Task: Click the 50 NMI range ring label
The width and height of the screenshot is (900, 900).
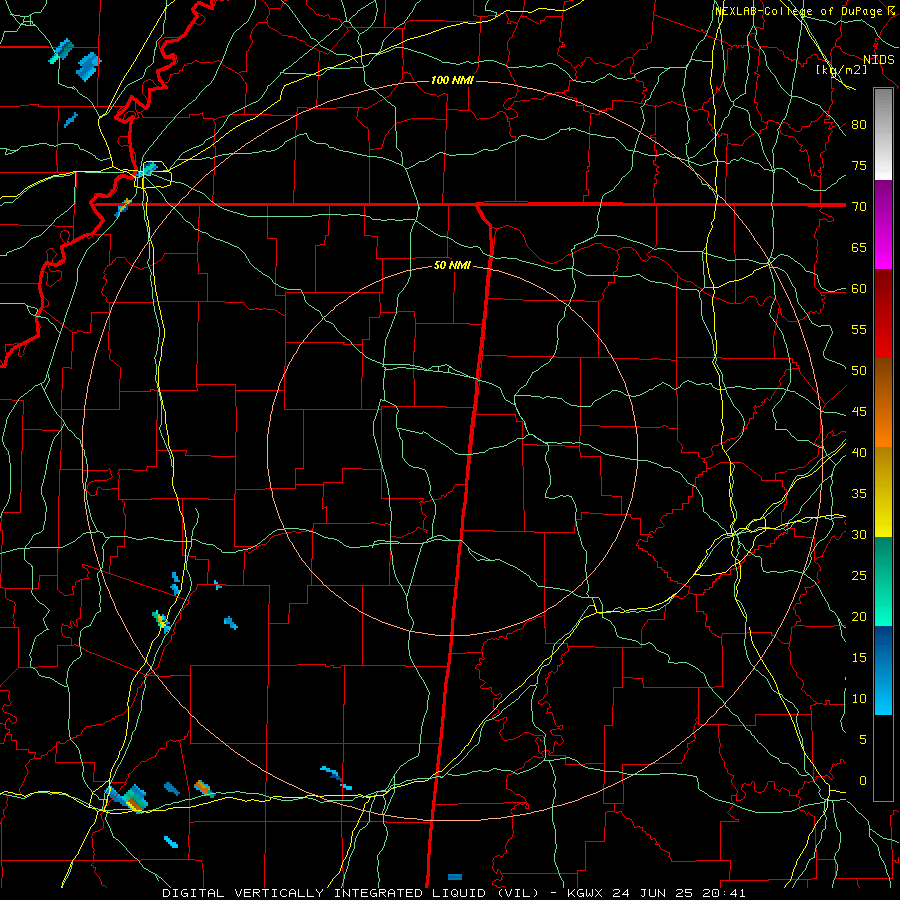Action: 452,265
